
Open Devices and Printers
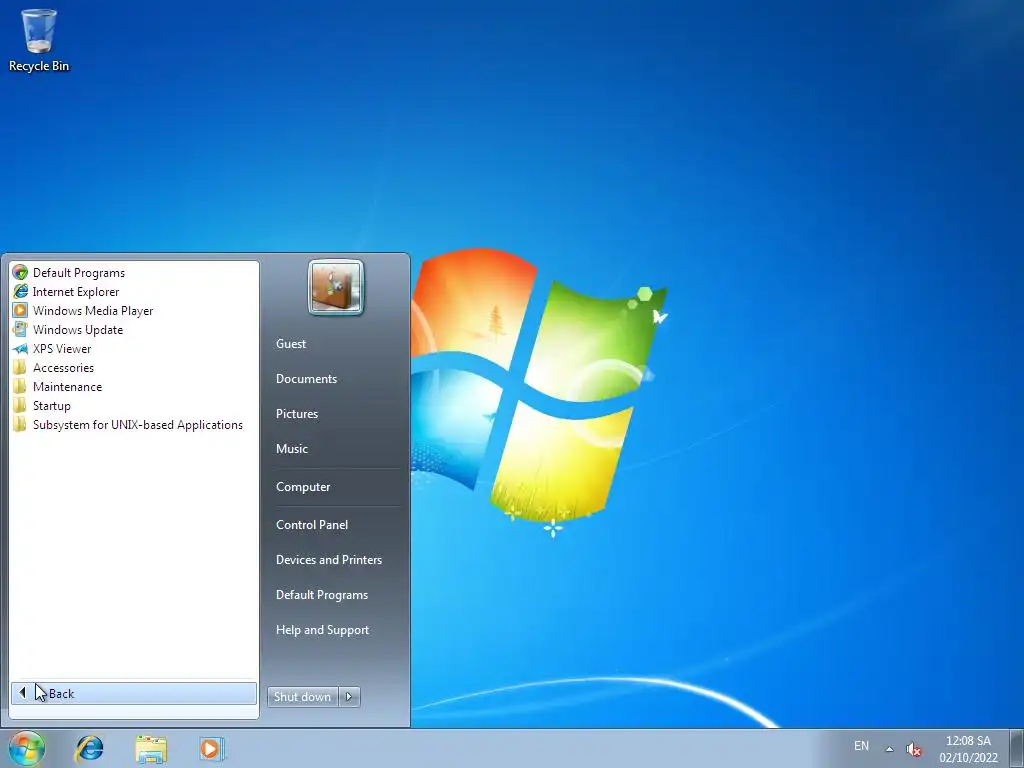328,560
